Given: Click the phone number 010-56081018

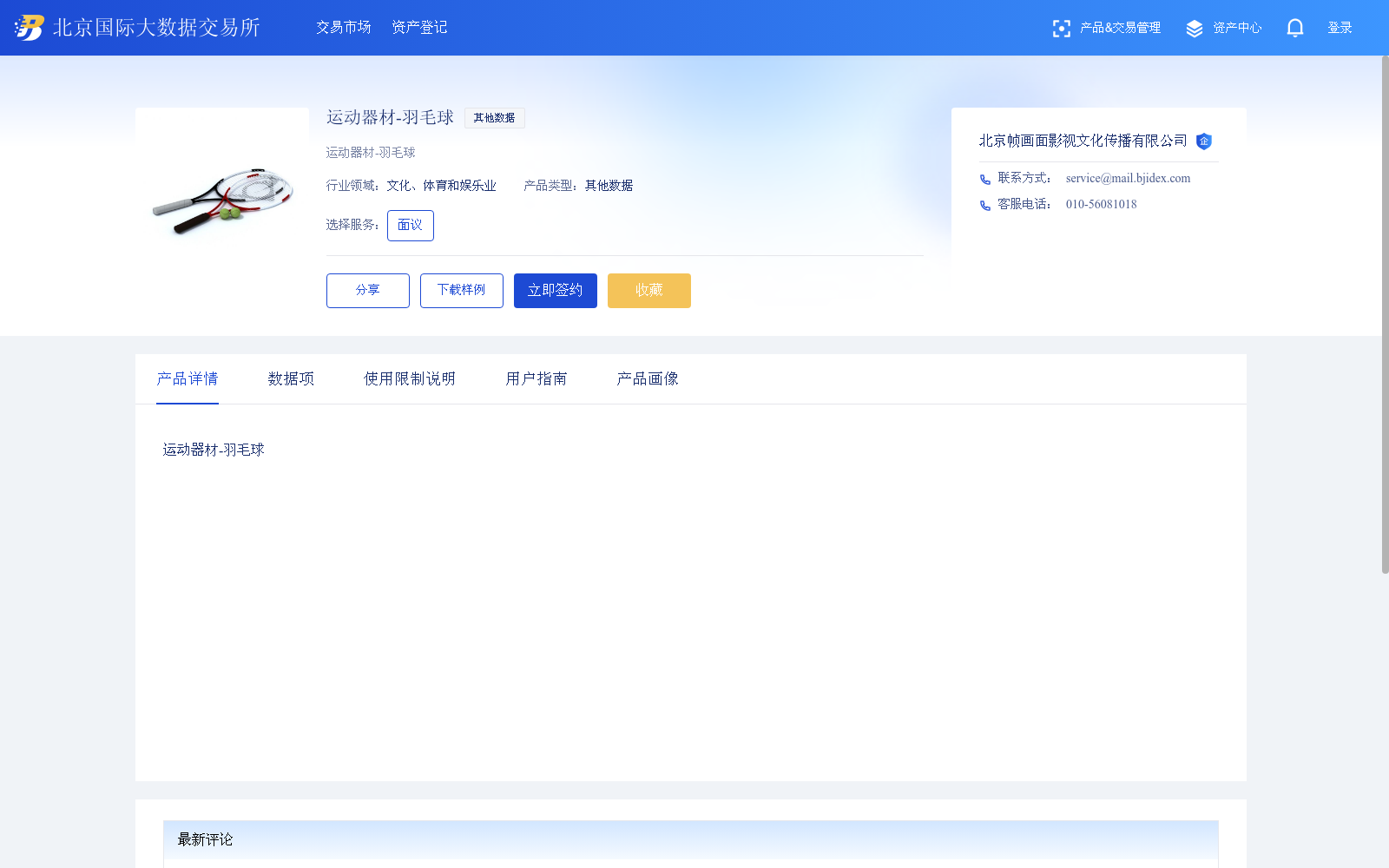Looking at the screenshot, I should click(x=1101, y=205).
